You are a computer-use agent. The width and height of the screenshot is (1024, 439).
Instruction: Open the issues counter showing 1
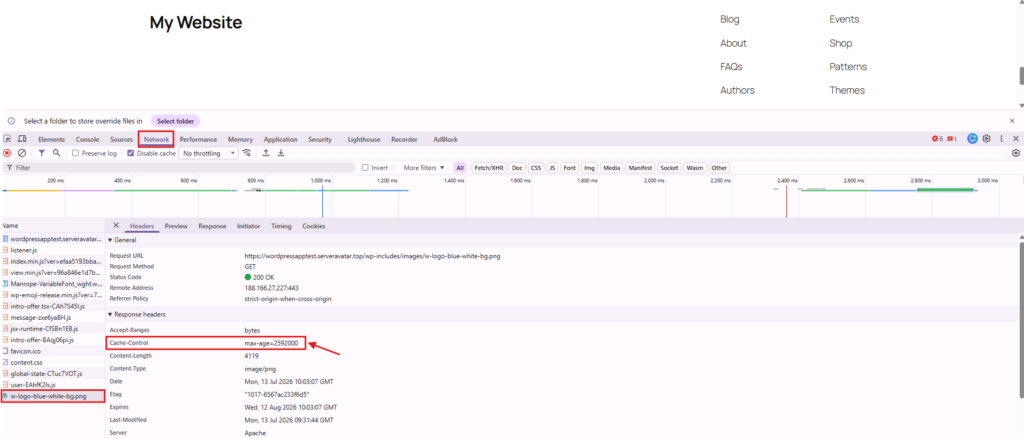point(952,139)
